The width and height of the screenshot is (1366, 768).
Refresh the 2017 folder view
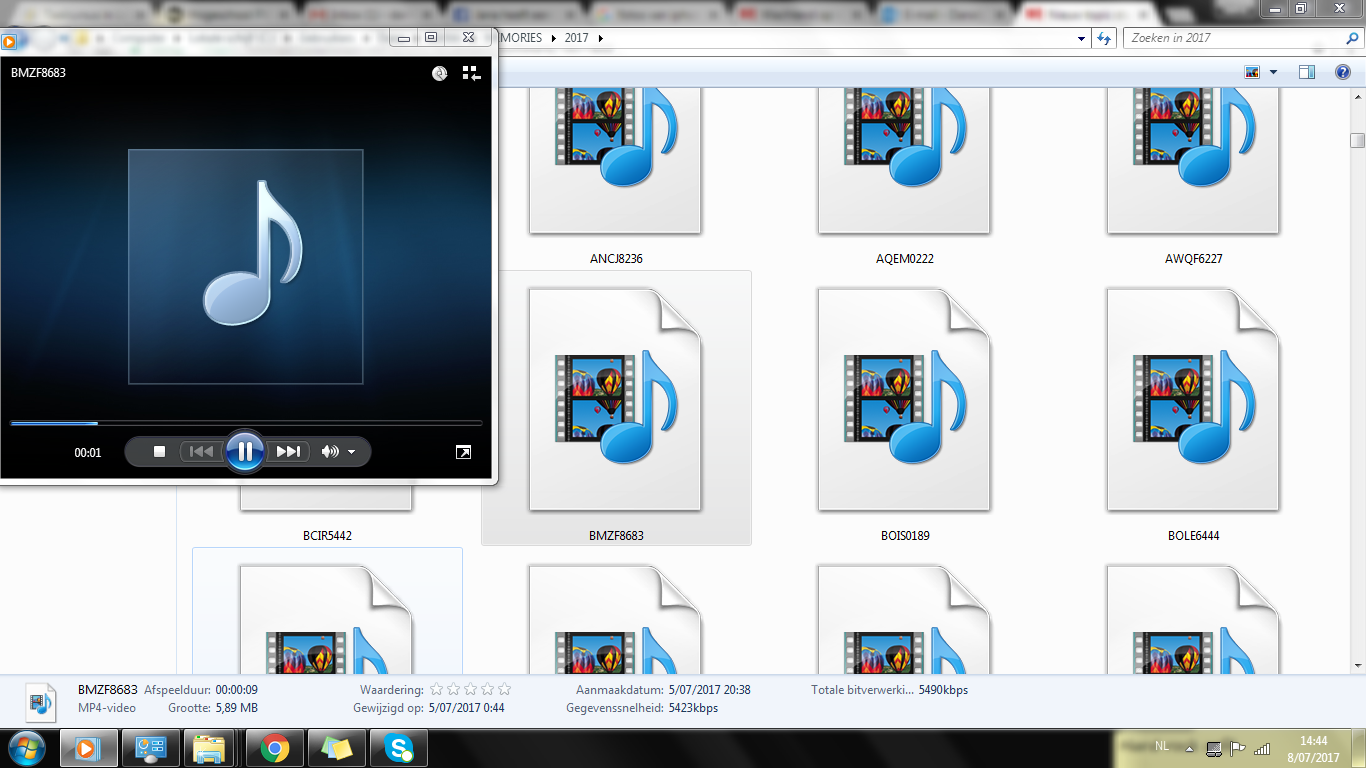[1104, 38]
